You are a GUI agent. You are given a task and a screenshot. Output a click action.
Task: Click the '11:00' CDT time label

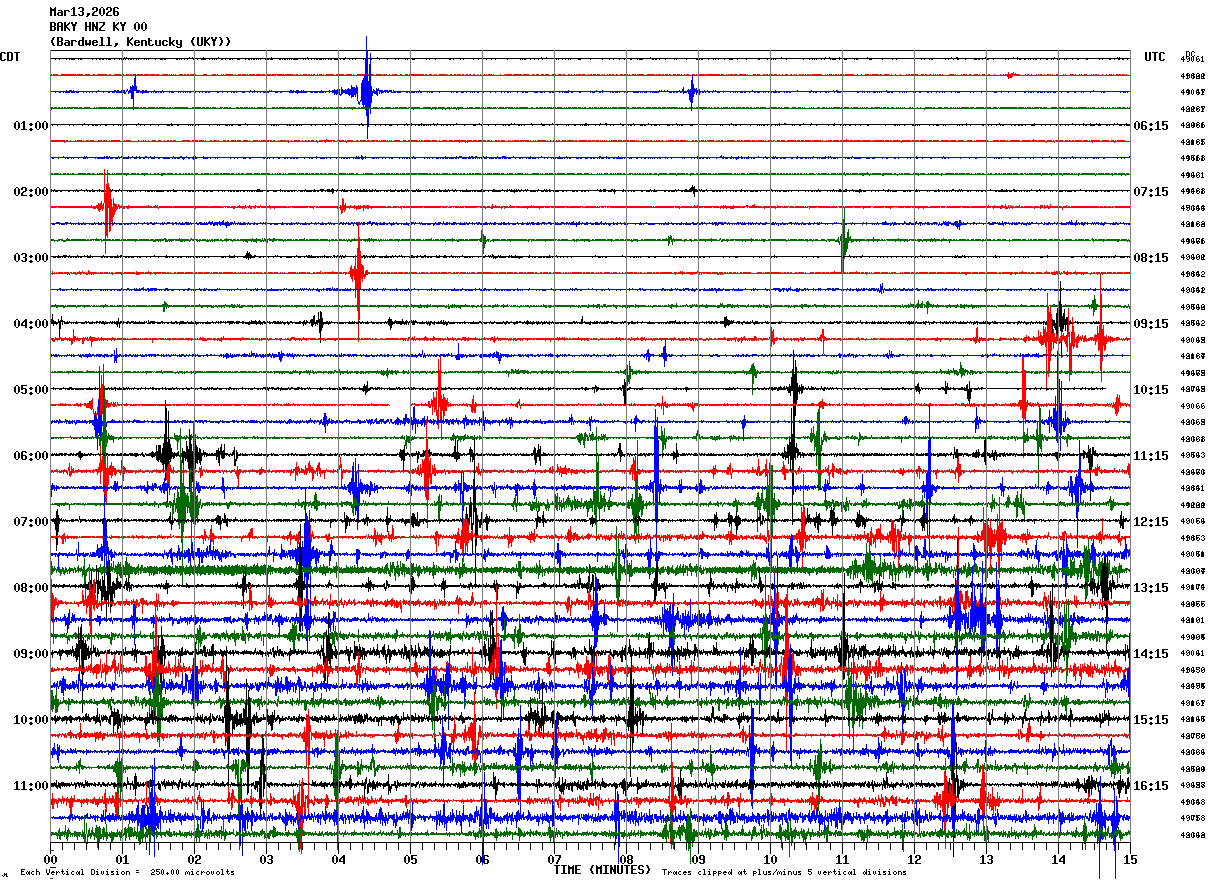click(x=31, y=786)
